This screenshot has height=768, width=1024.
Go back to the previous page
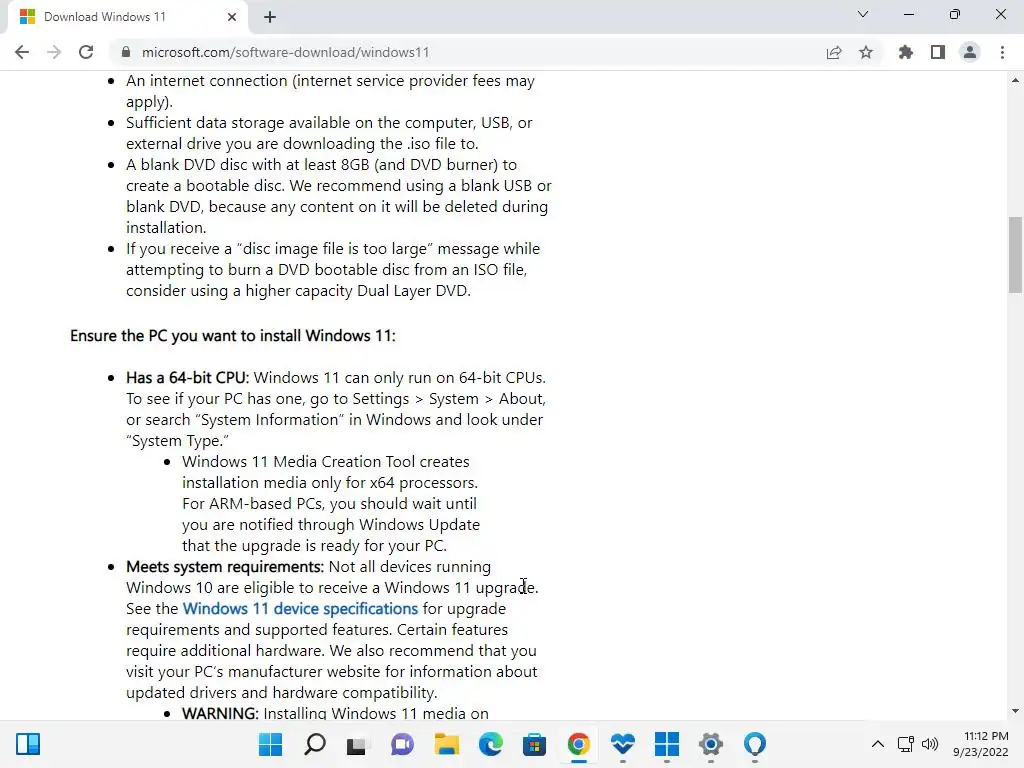pyautogui.click(x=22, y=52)
